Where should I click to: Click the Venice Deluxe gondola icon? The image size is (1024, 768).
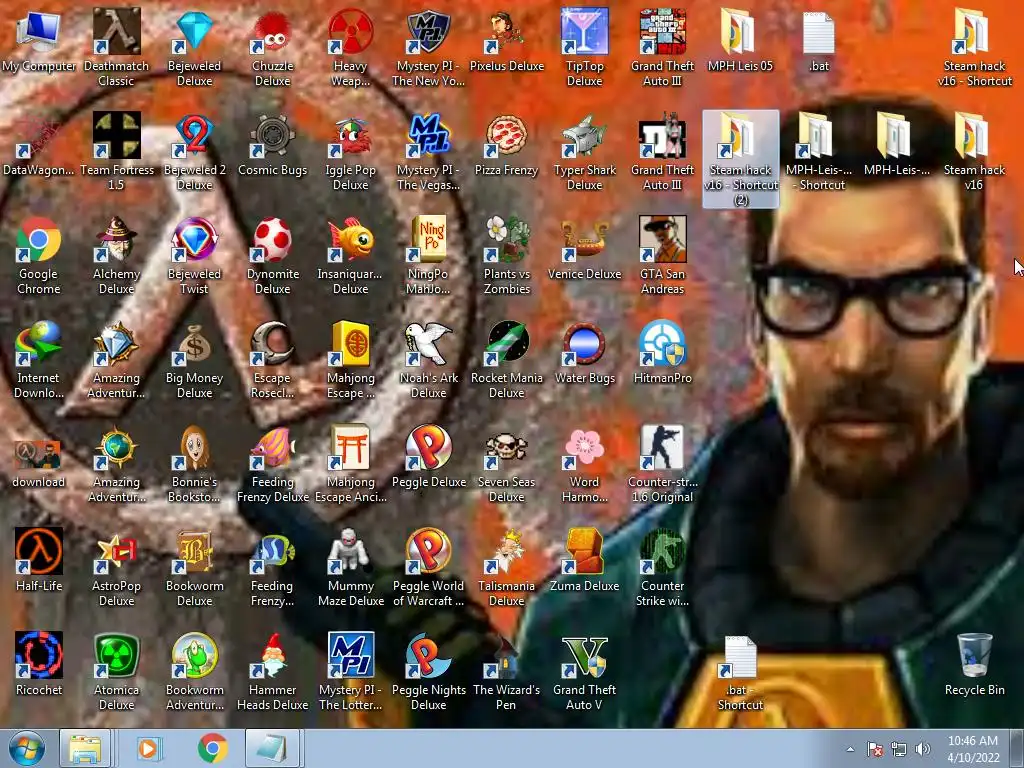[584, 239]
